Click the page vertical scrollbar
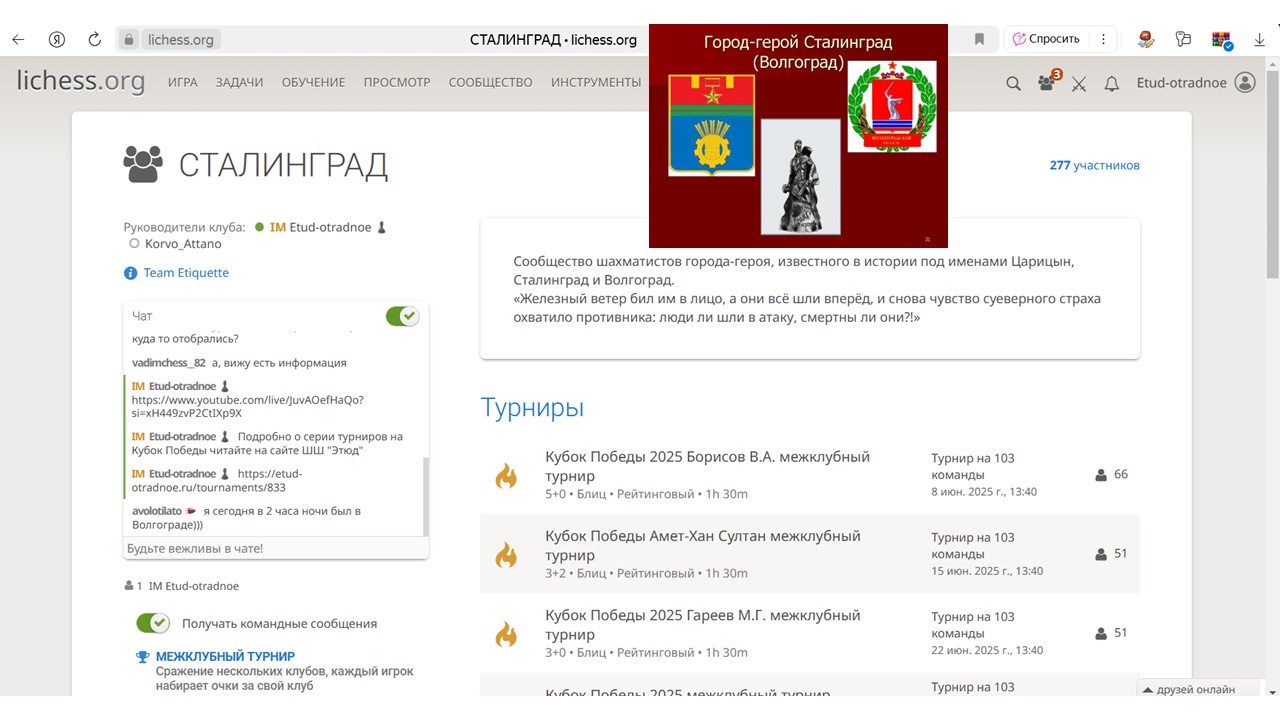The image size is (1280, 720). [1272, 175]
